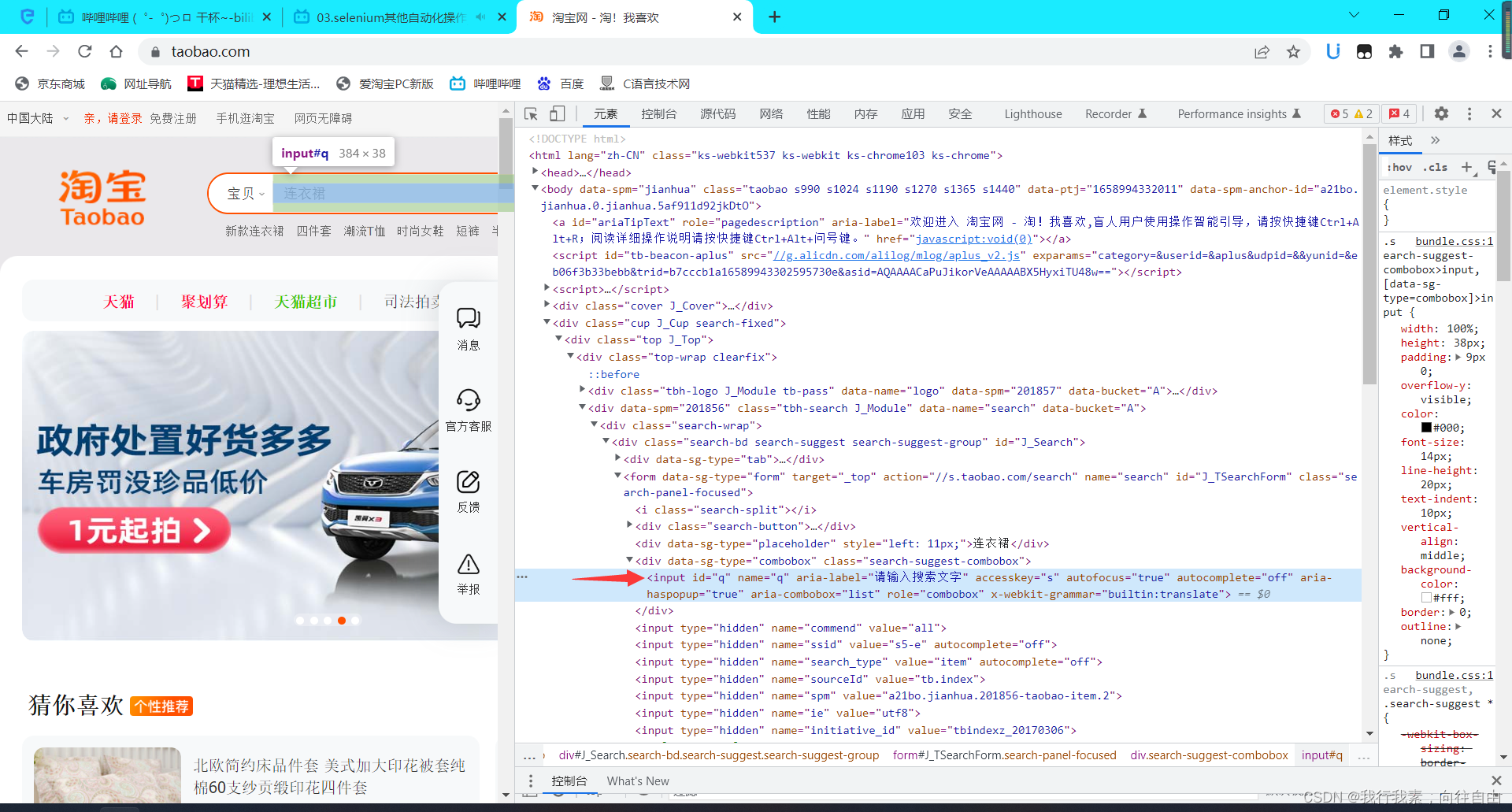1512x812 pixels.
Task: Open the 聚划算 link
Action: pyautogui.click(x=205, y=302)
